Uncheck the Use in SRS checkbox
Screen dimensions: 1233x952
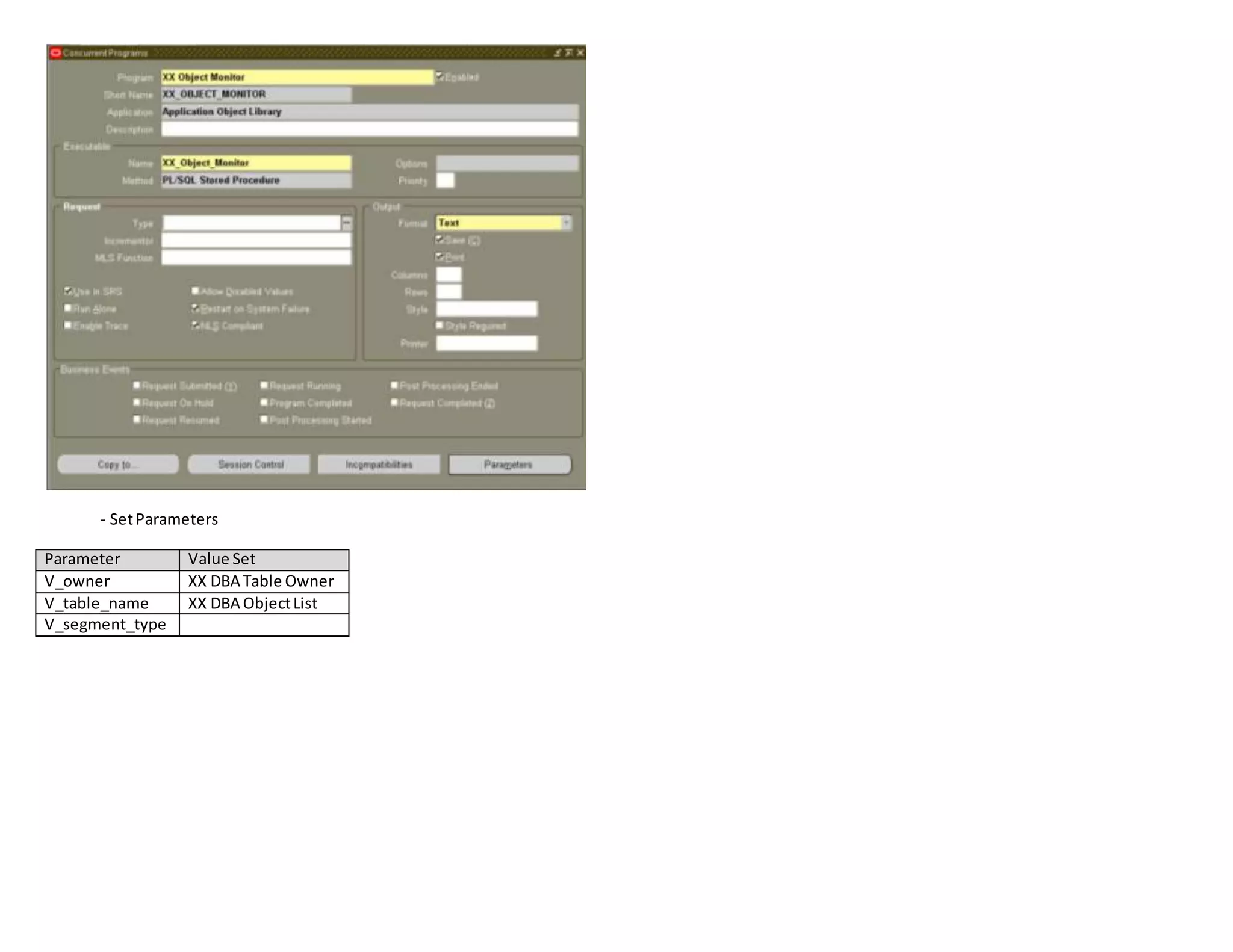point(68,291)
